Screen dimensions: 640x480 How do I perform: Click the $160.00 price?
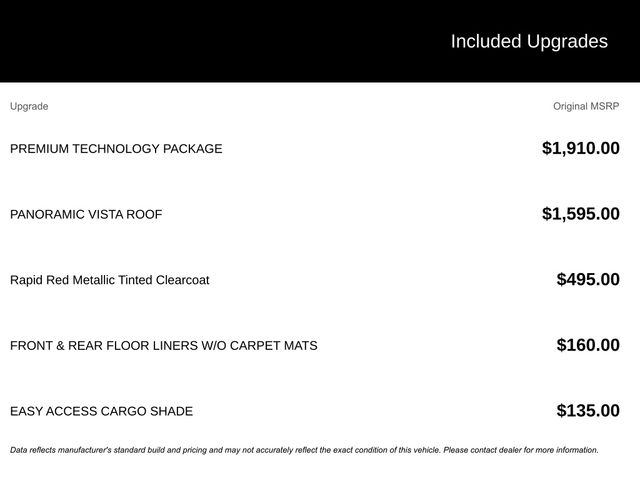tap(588, 346)
